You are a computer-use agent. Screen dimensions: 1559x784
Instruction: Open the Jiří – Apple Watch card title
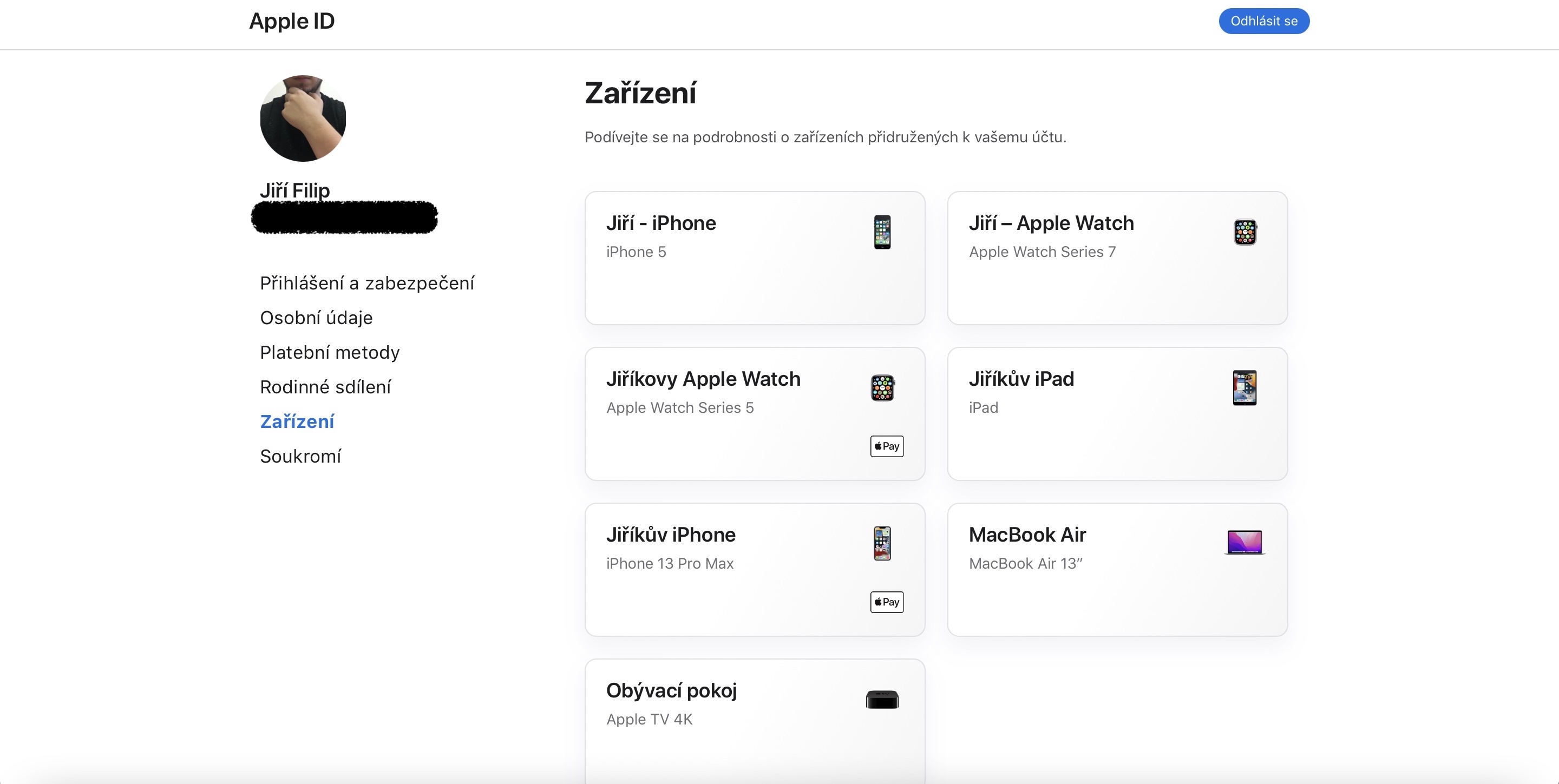pyautogui.click(x=1051, y=223)
